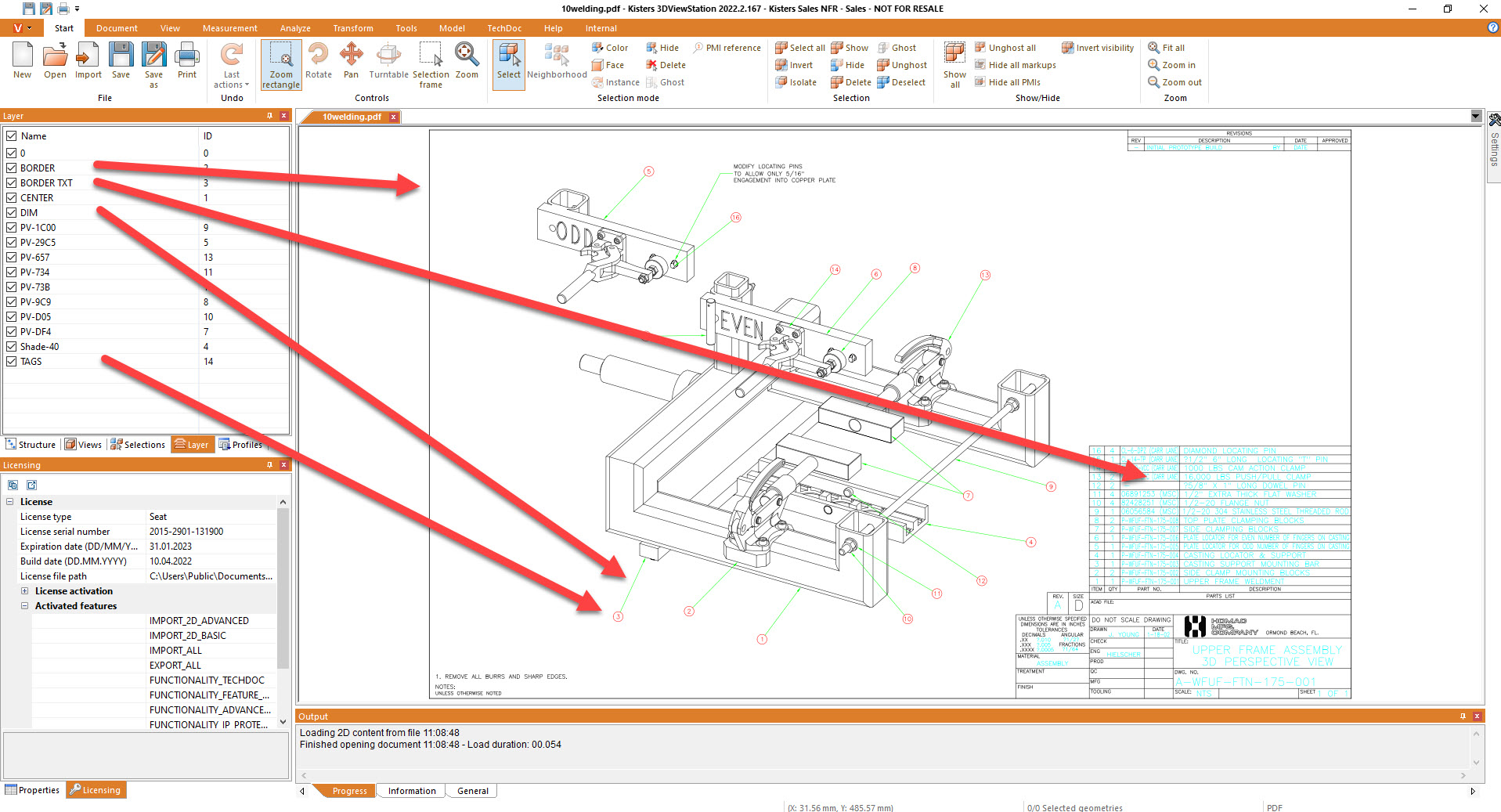Viewport: 1501px width, 812px height.
Task: Click Unghost all button
Action: (1005, 48)
